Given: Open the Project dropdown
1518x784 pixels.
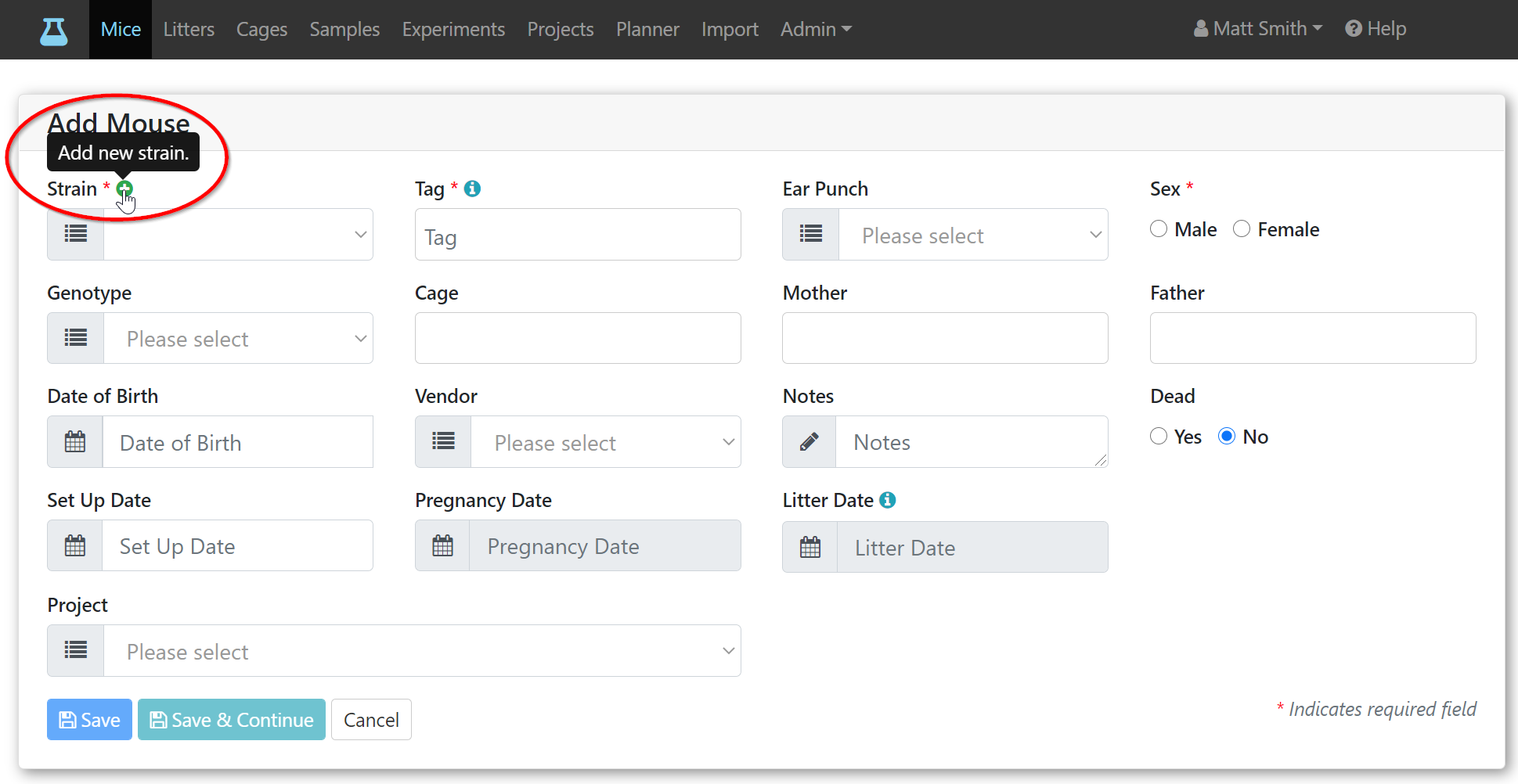Looking at the screenshot, I should click(422, 650).
